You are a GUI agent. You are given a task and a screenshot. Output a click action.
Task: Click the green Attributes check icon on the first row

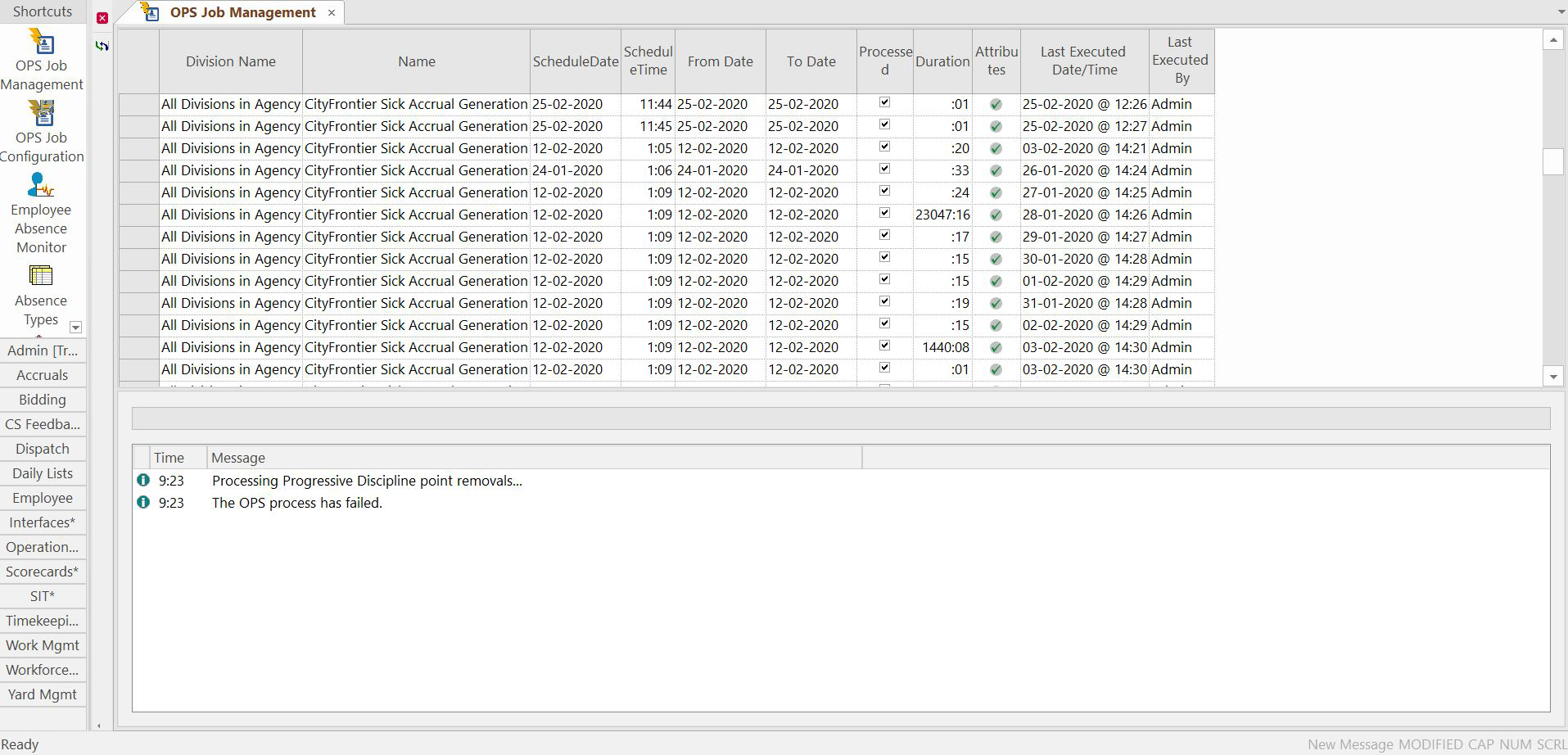(996, 104)
